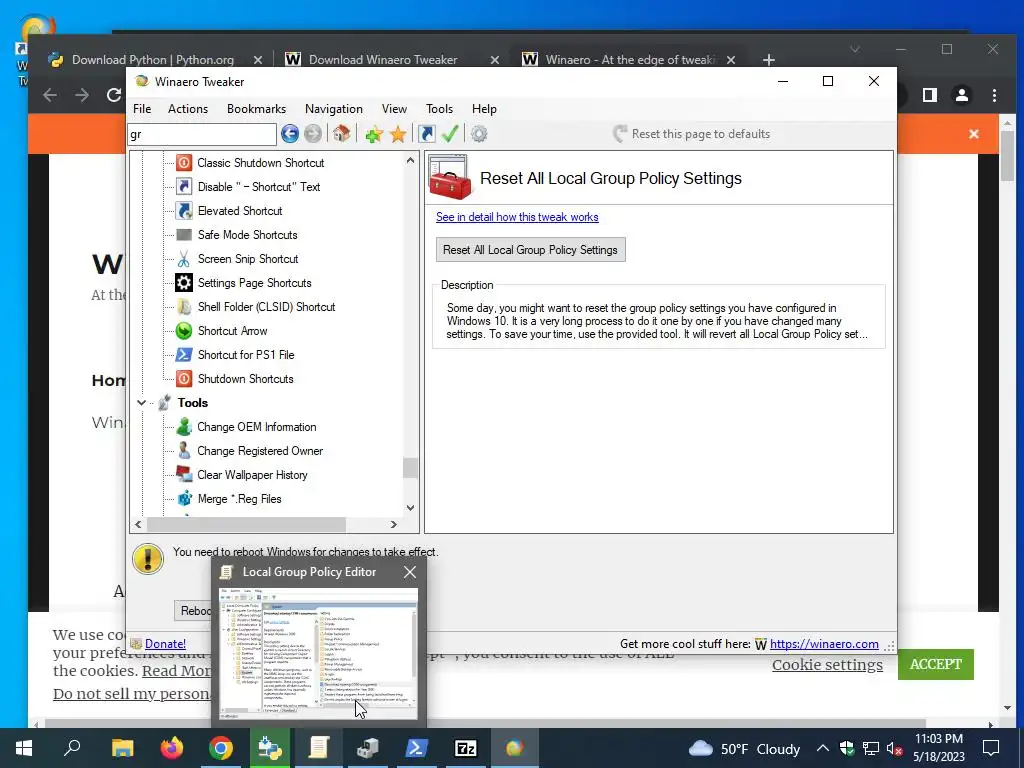
Task: Open 7-Zip from the taskbar
Action: click(x=466, y=748)
